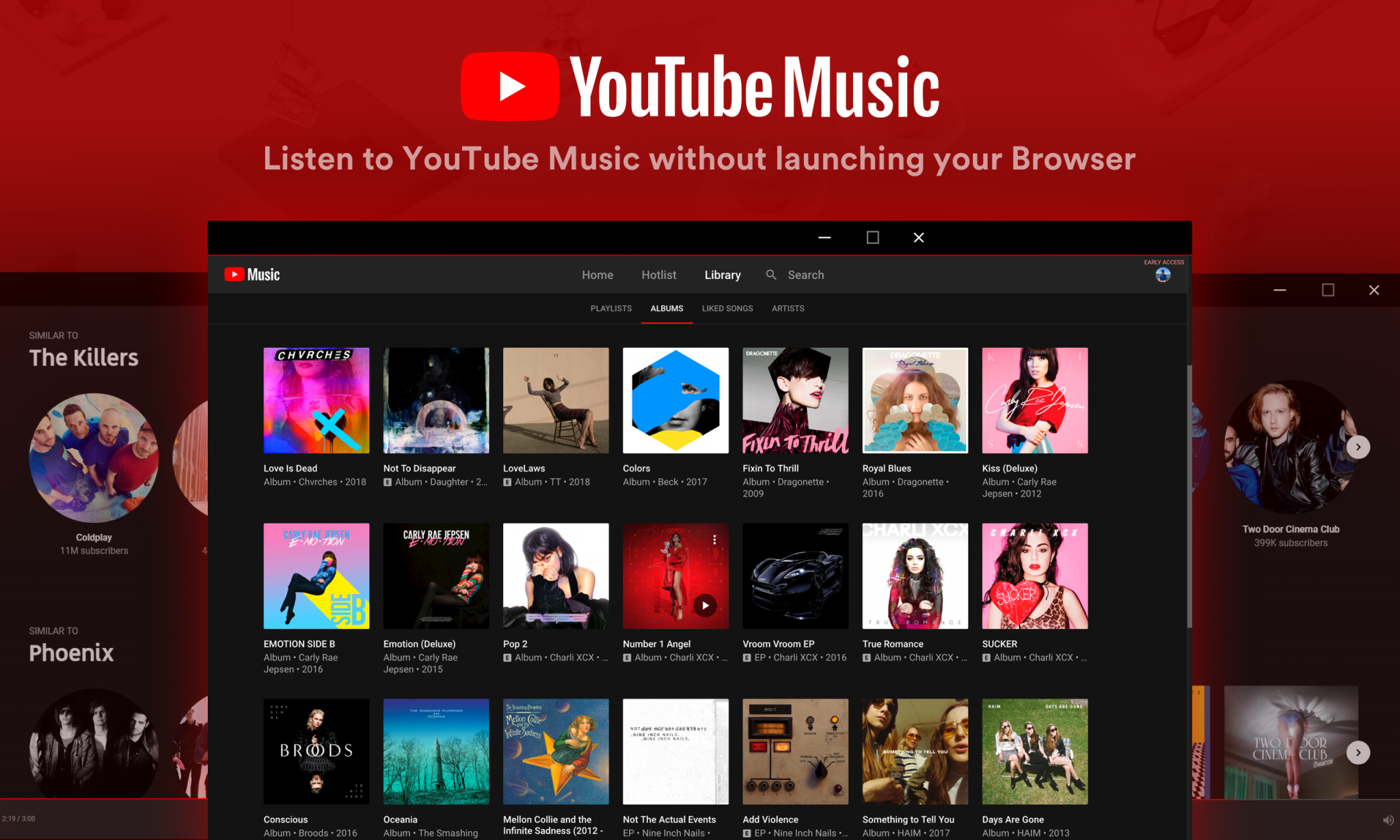1400x840 pixels.
Task: Open the user account avatar
Action: [x=1162, y=275]
